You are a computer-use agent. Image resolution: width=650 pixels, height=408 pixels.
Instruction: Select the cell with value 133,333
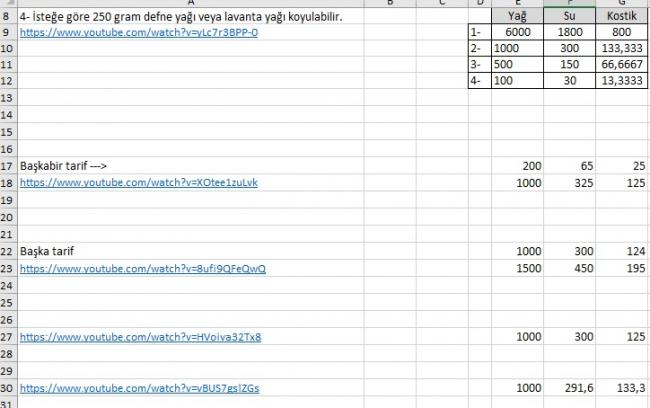coord(622,48)
